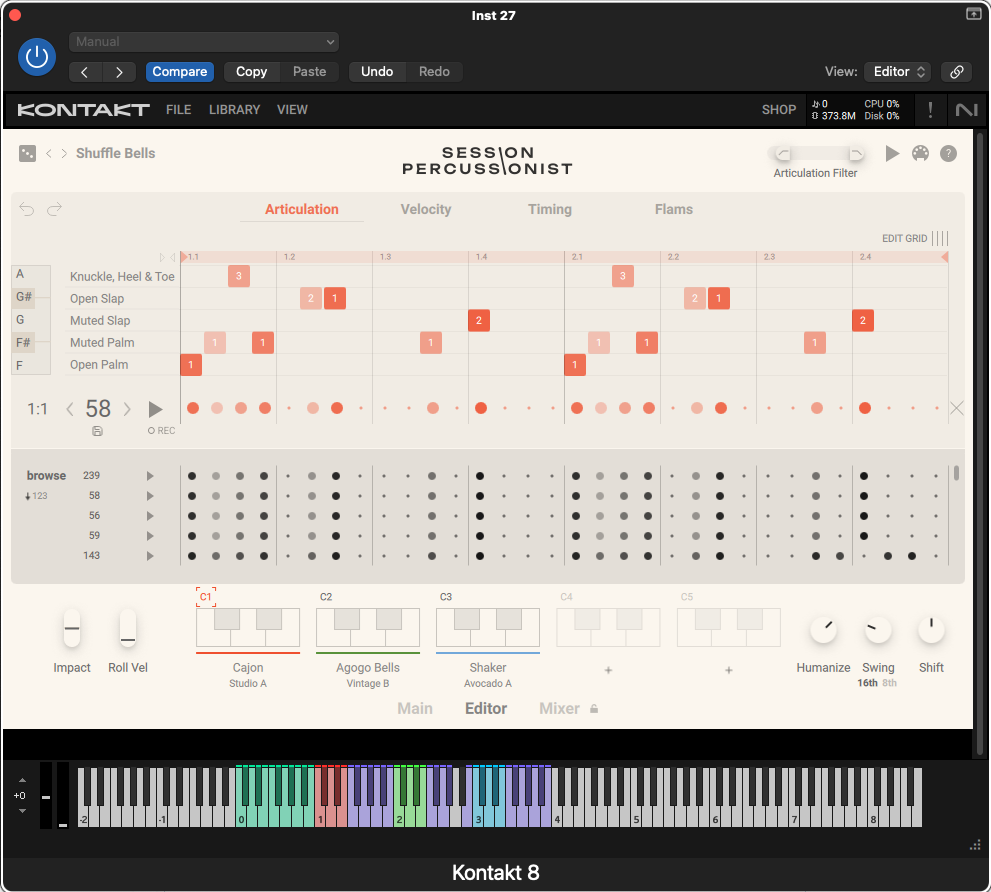The width and height of the screenshot is (991, 892).
Task: Toggle Open Slap darker step 1 in bar 1.2
Action: 335,298
